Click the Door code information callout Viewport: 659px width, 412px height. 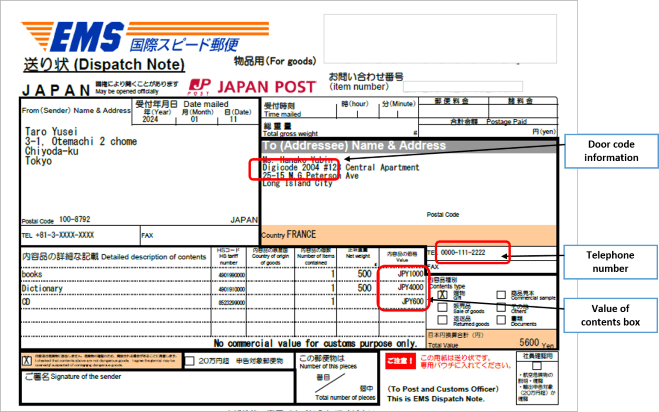click(610, 152)
